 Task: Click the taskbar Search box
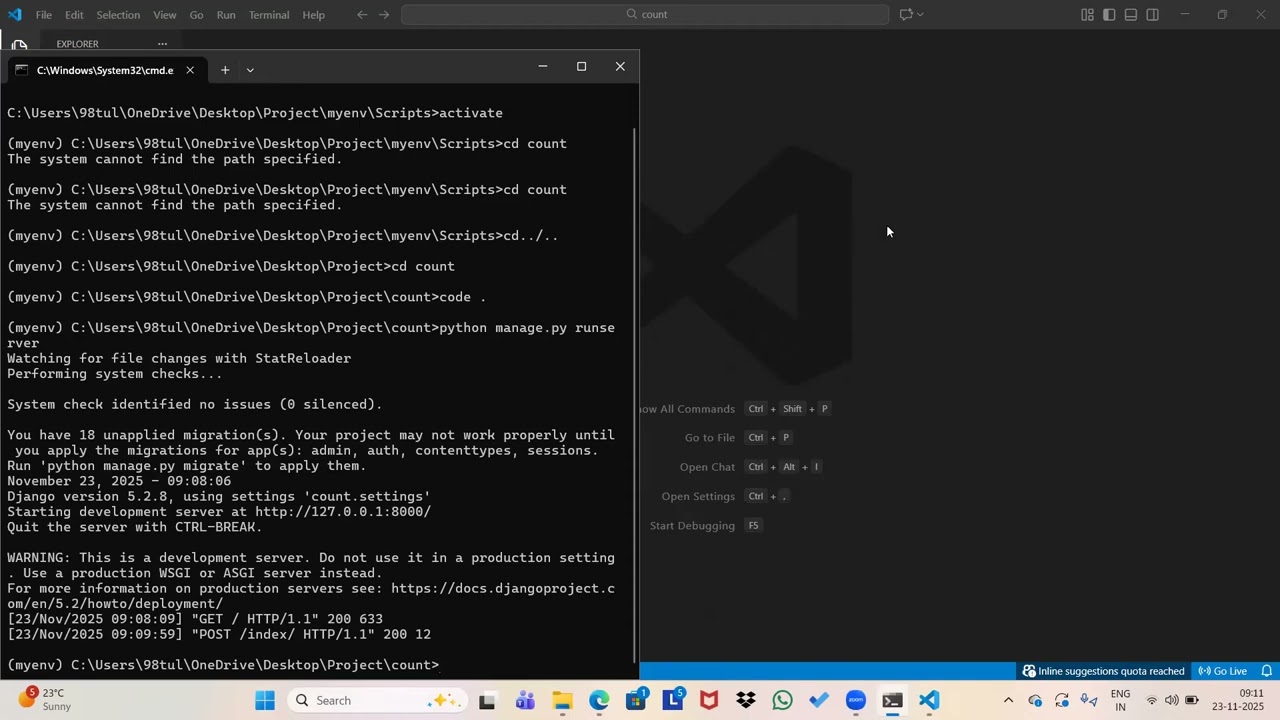[x=376, y=700]
